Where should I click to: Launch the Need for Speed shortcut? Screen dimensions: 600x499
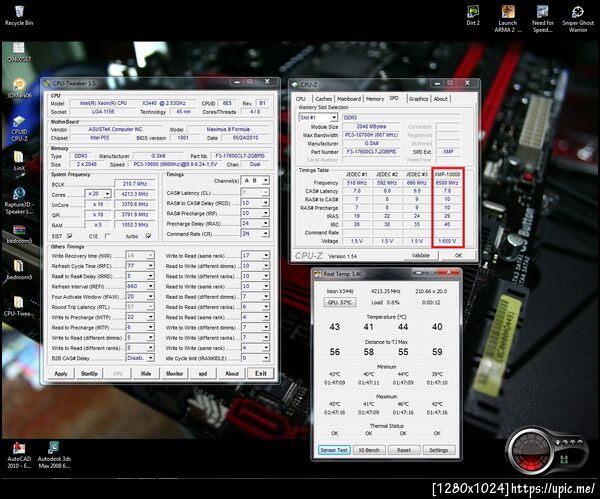click(x=543, y=18)
